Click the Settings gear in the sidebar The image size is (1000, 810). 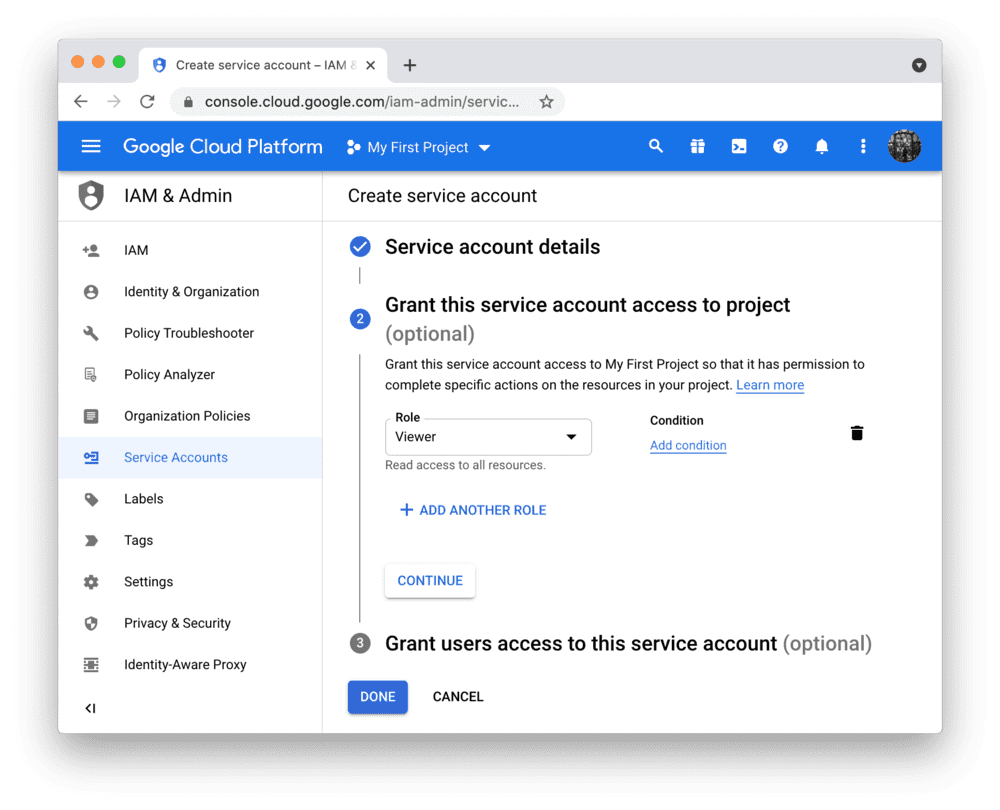pyautogui.click(x=91, y=581)
